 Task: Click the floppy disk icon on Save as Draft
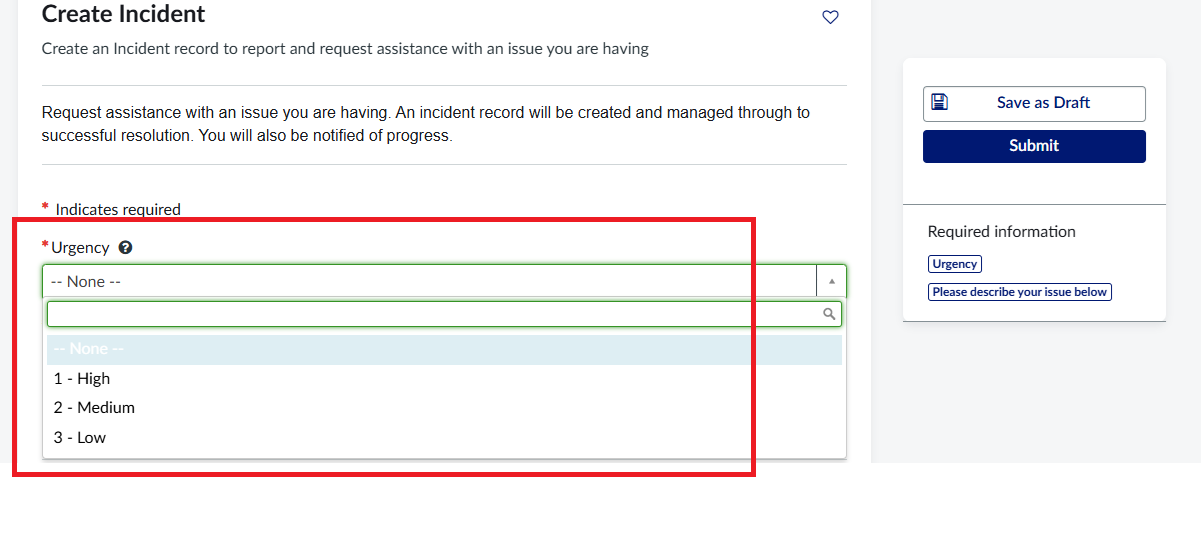939,102
